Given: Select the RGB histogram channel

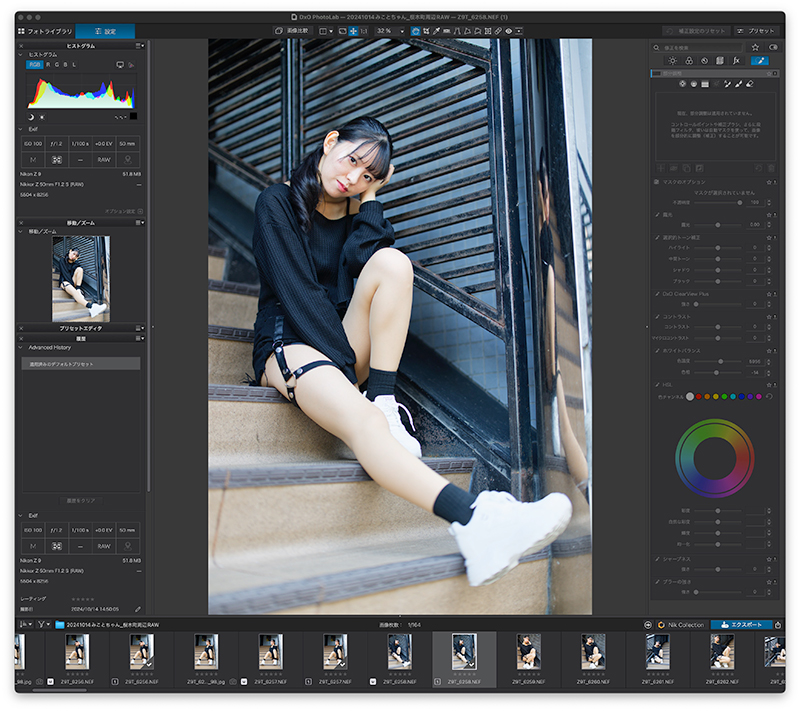Looking at the screenshot, I should pyautogui.click(x=34, y=65).
